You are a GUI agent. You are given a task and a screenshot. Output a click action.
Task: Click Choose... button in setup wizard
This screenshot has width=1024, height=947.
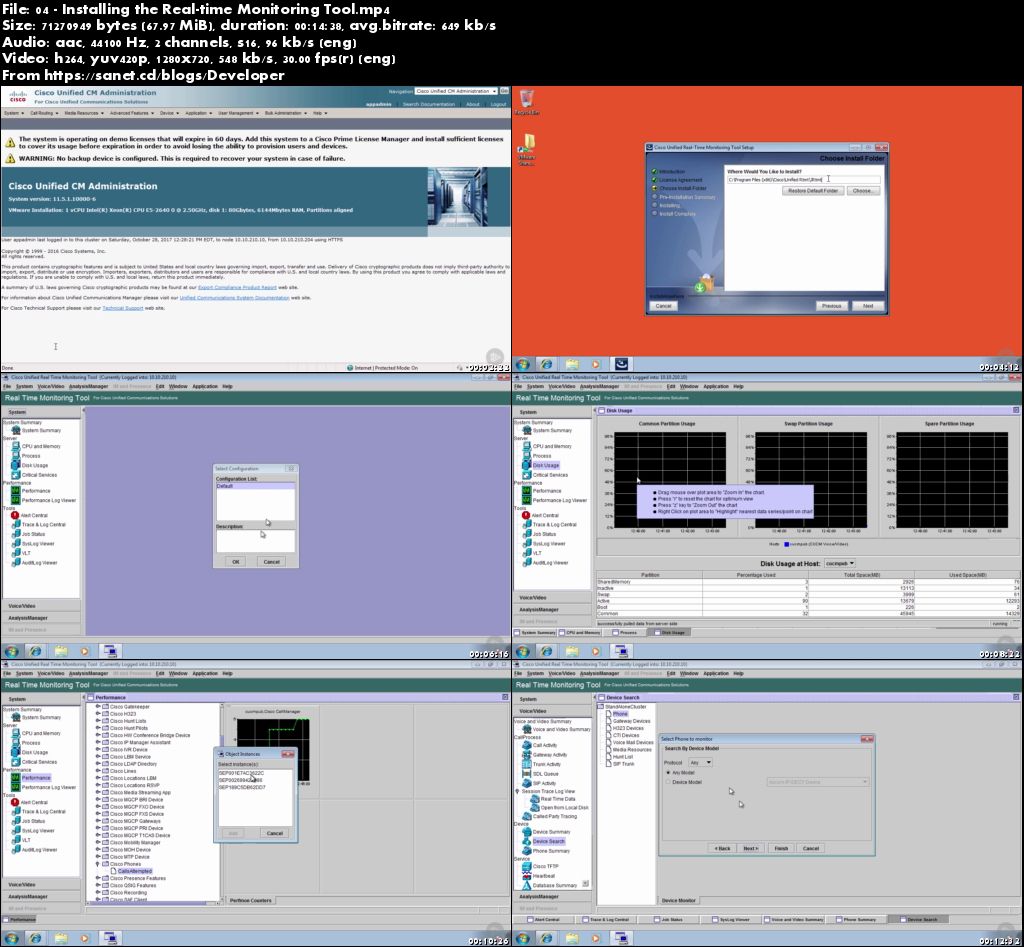point(862,191)
